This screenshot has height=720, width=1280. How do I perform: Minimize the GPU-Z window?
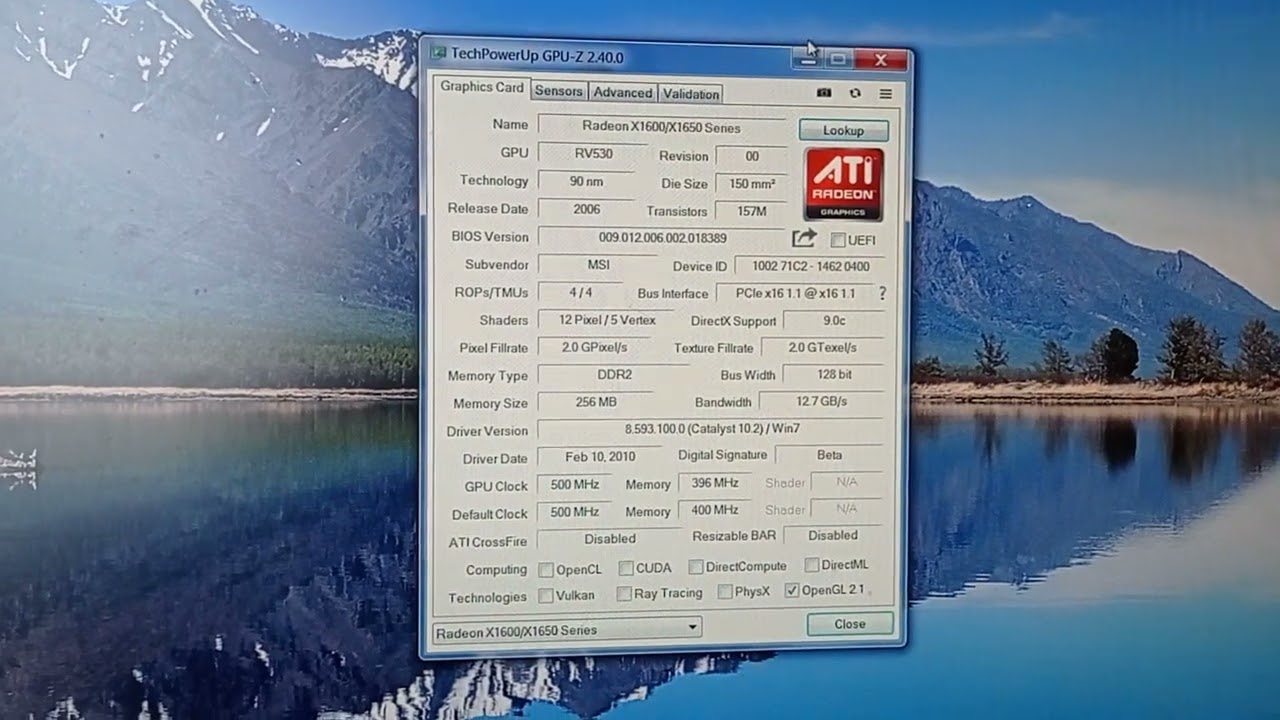(x=806, y=59)
